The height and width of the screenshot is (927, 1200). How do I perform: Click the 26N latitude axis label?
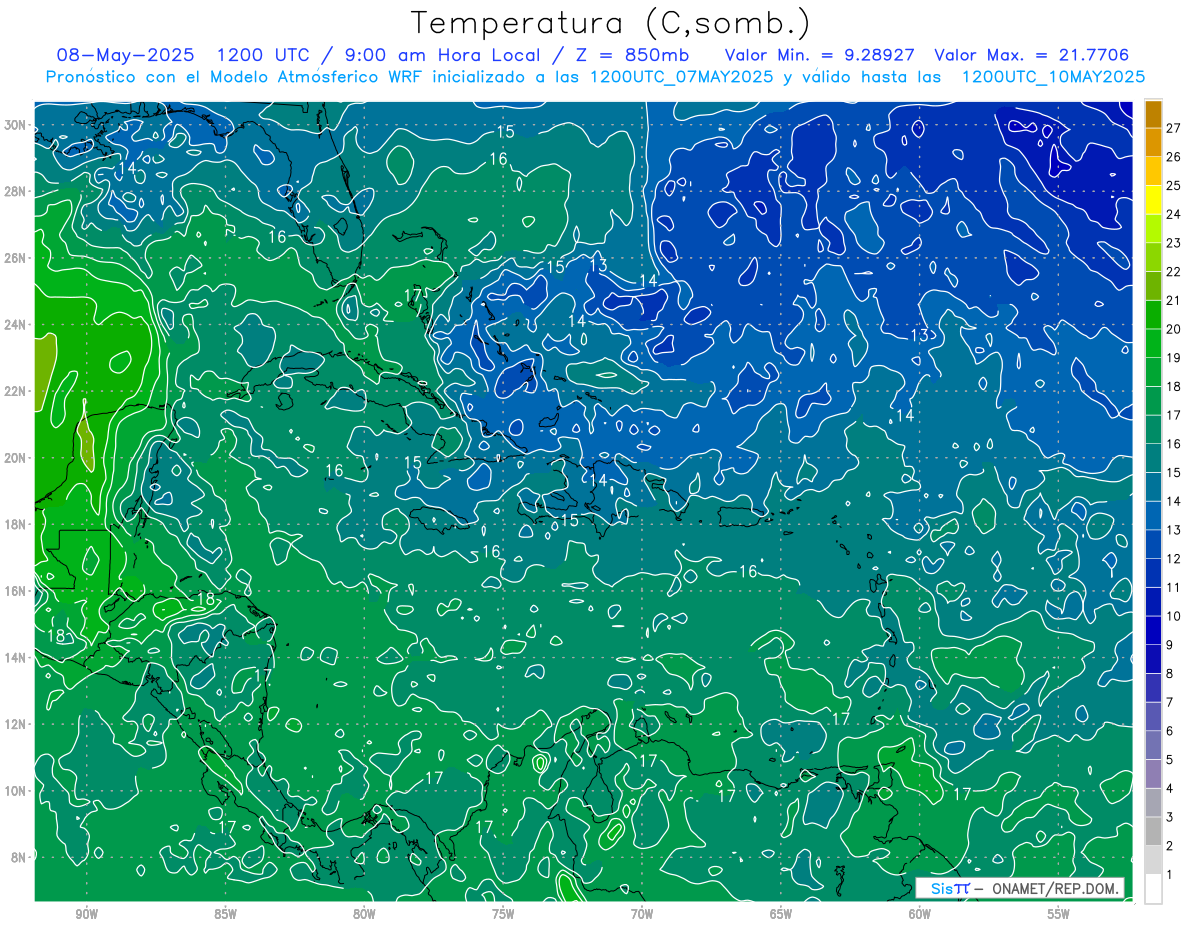[x=16, y=258]
